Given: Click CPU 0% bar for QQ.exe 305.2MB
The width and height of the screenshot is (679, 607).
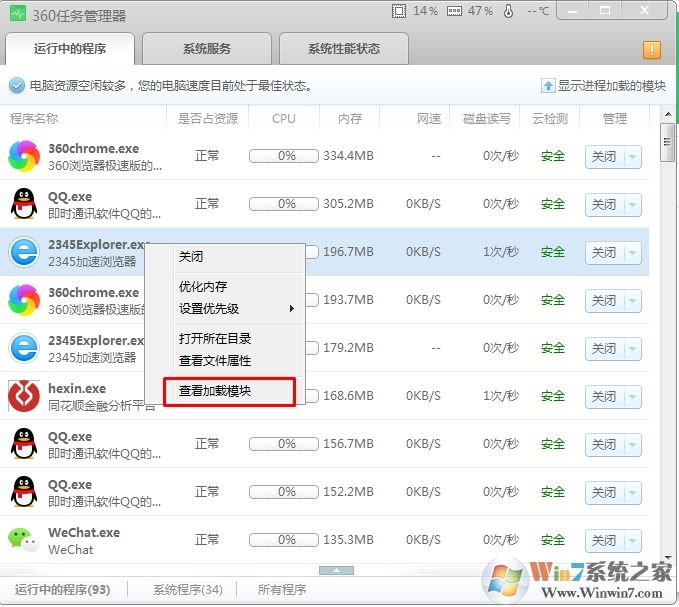Looking at the screenshot, I should click(x=284, y=204).
